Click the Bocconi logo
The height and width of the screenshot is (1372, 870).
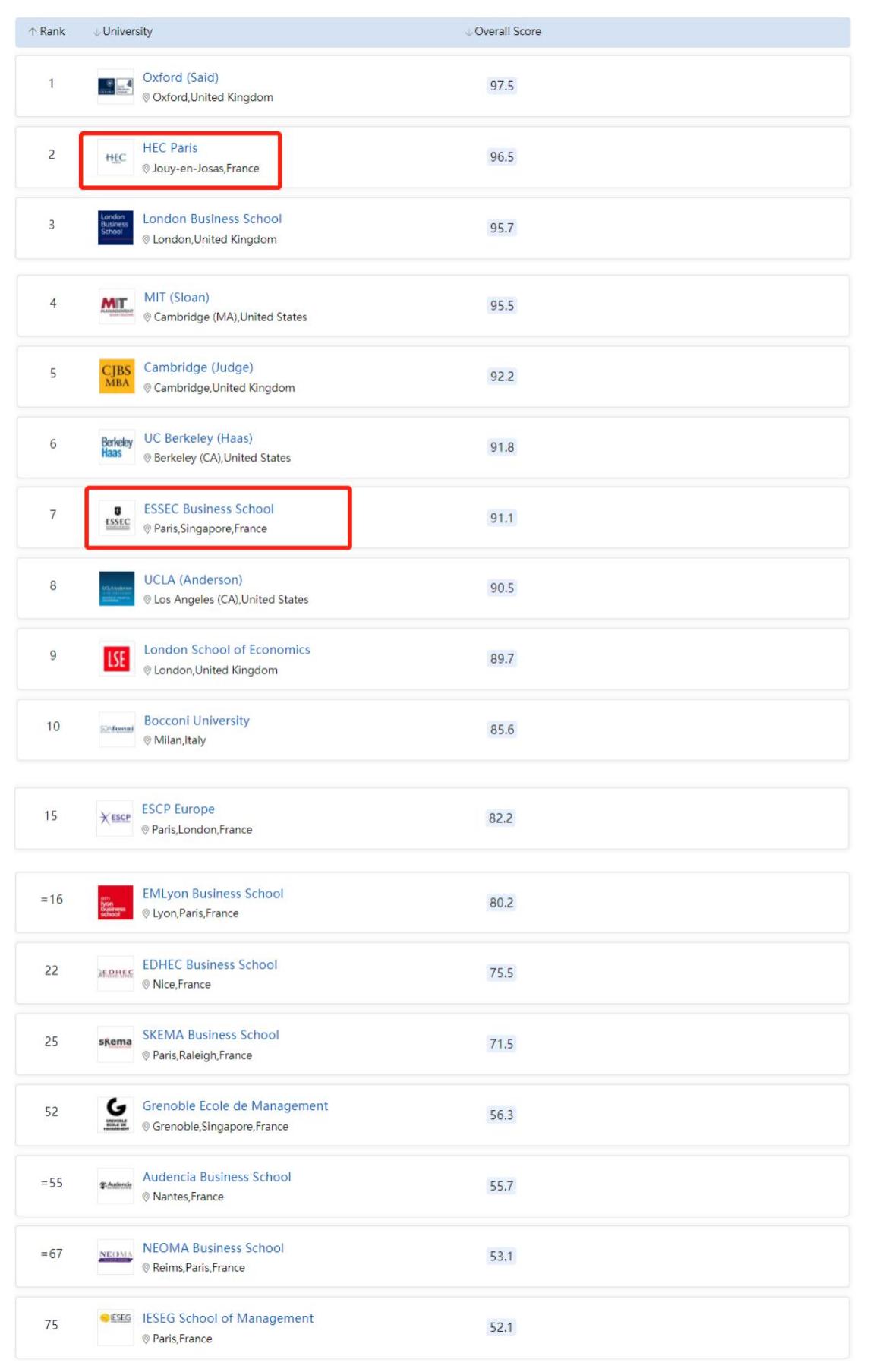[117, 729]
